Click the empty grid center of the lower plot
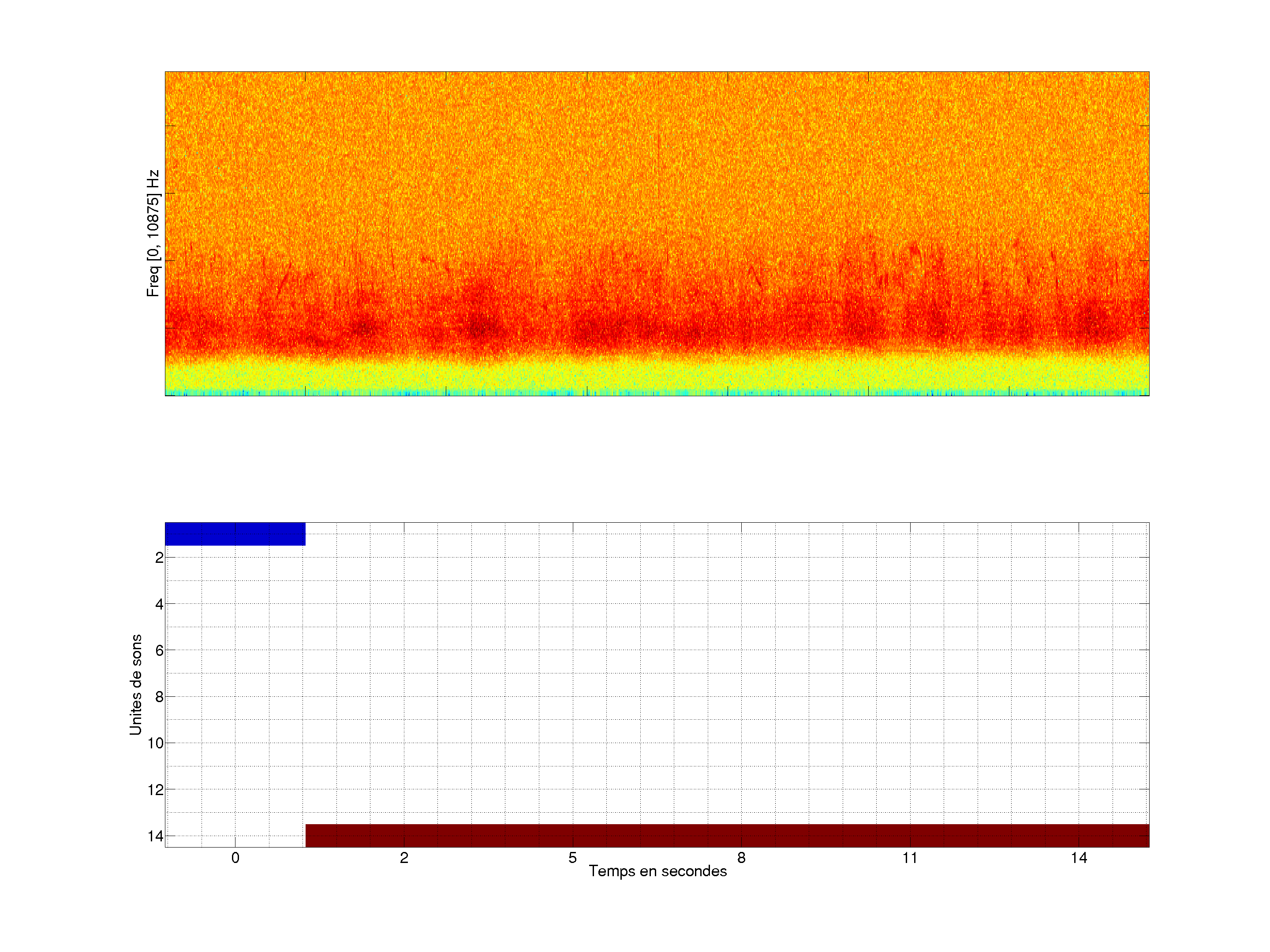 657,684
